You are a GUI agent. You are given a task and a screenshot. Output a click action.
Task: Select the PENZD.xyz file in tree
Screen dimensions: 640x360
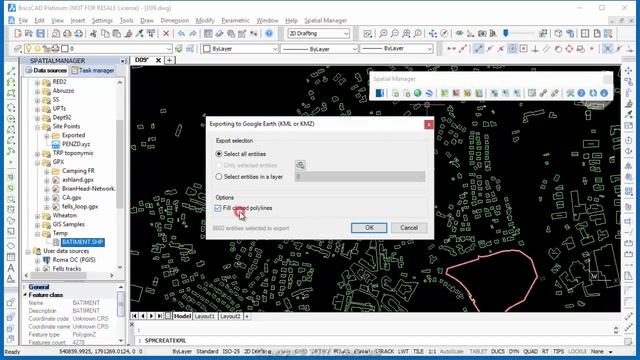pyautogui.click(x=76, y=144)
